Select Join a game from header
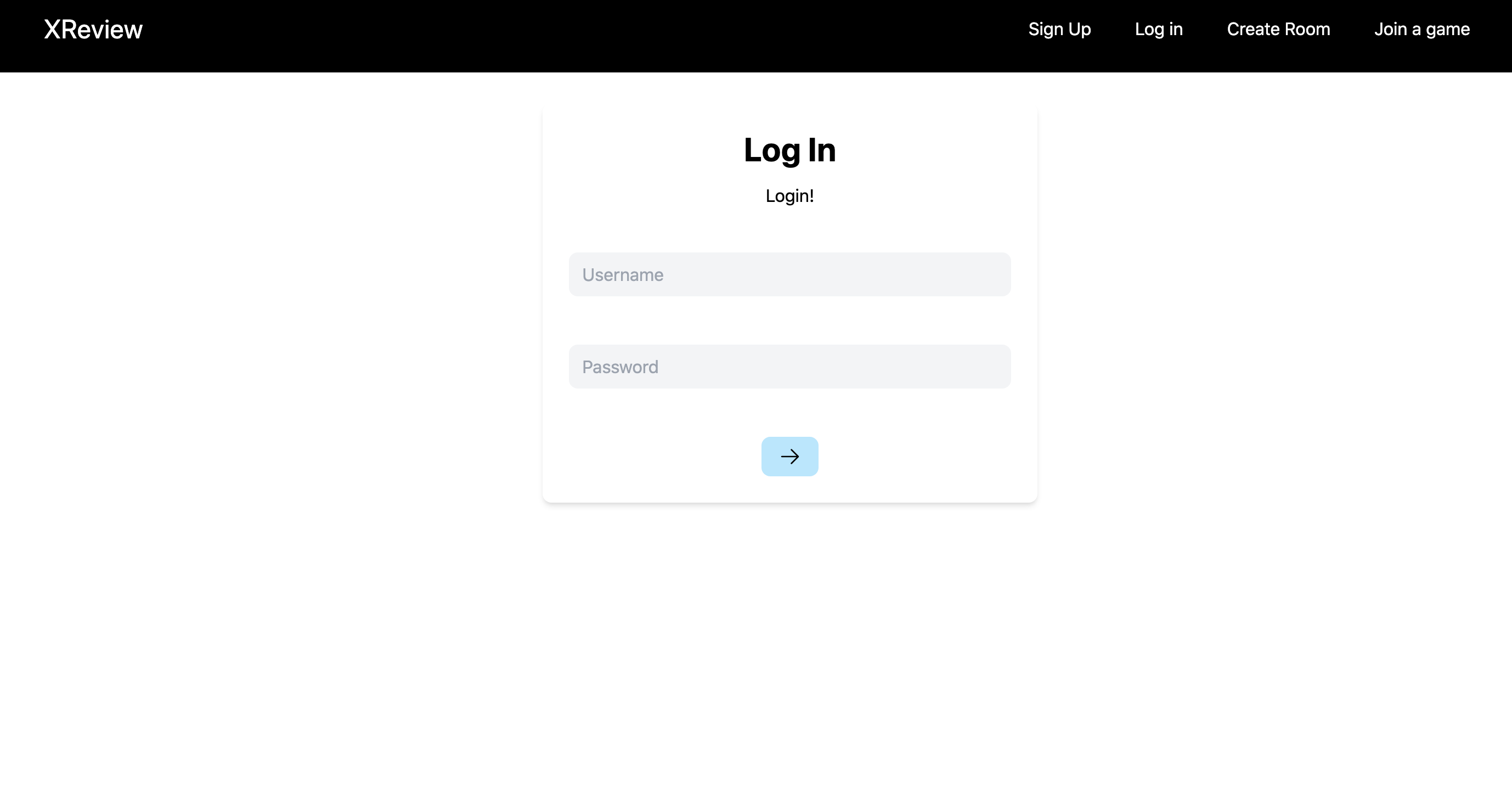 click(1421, 30)
